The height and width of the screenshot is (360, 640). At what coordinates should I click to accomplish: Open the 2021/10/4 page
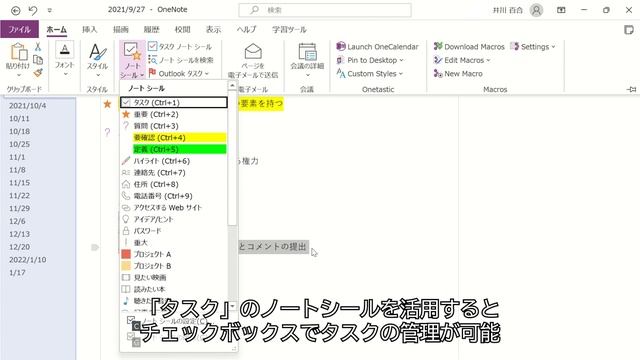pyautogui.click(x=27, y=106)
